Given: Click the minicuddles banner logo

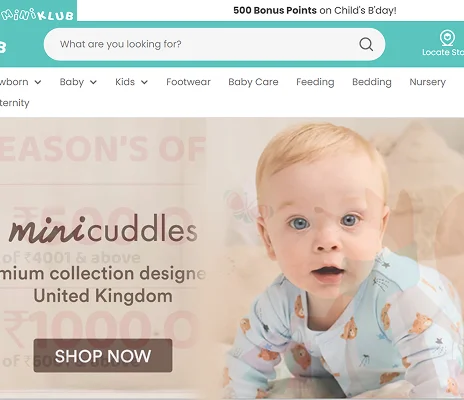Looking at the screenshot, I should coord(103,230).
